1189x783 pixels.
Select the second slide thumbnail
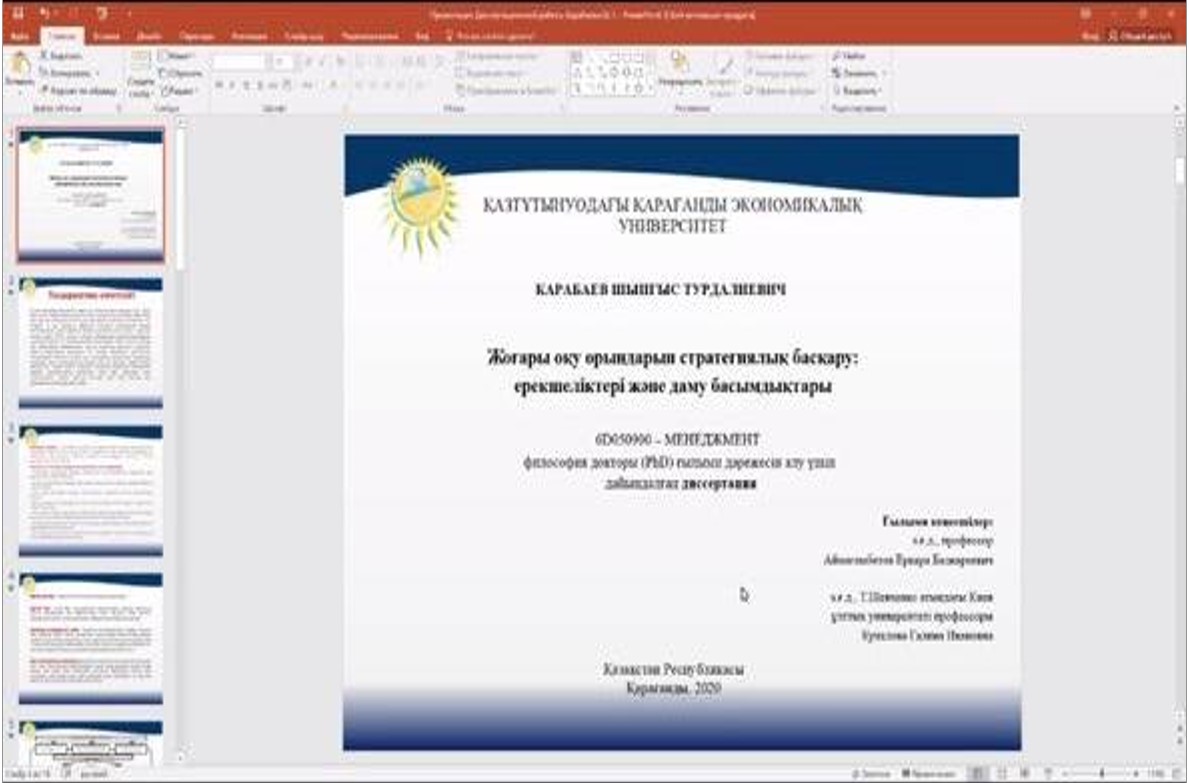[91, 343]
